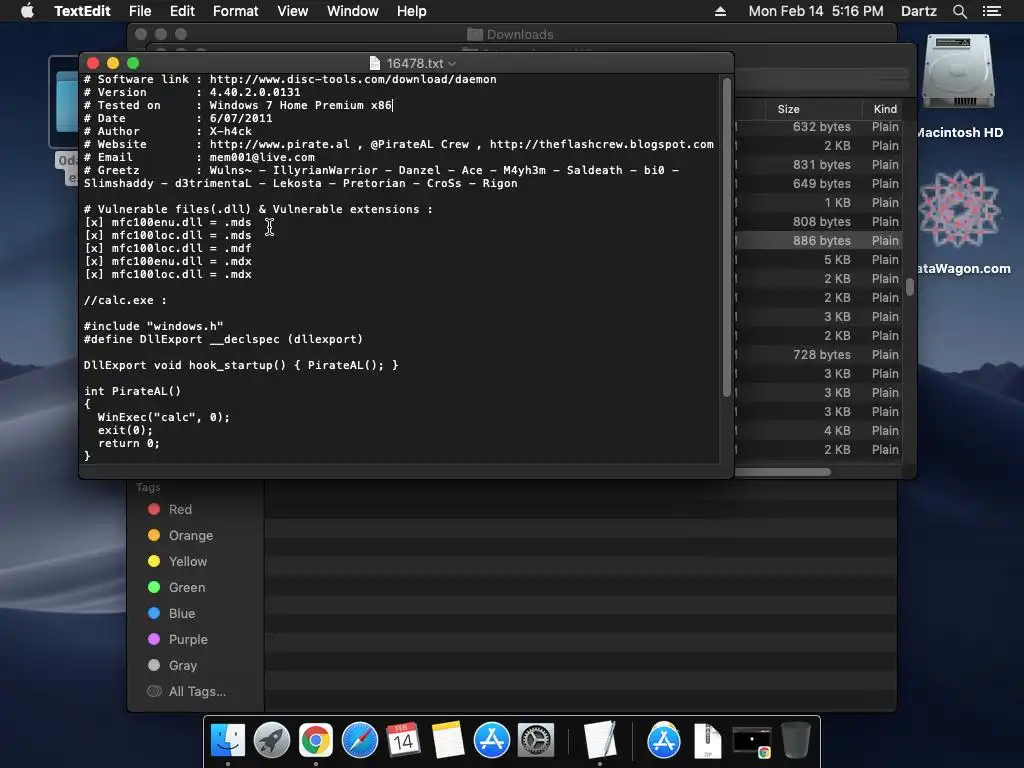The height and width of the screenshot is (768, 1024).
Task: Open the Window menu
Action: tap(353, 11)
